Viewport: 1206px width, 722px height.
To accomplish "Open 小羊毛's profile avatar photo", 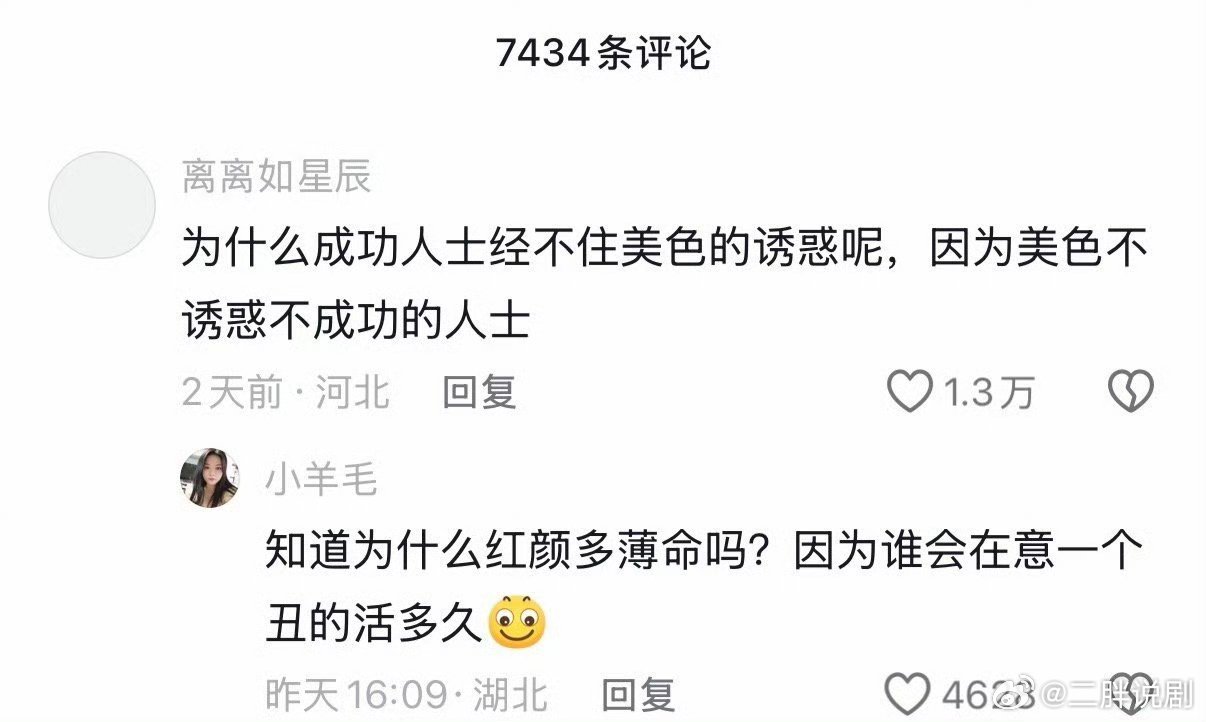I will coord(209,478).
